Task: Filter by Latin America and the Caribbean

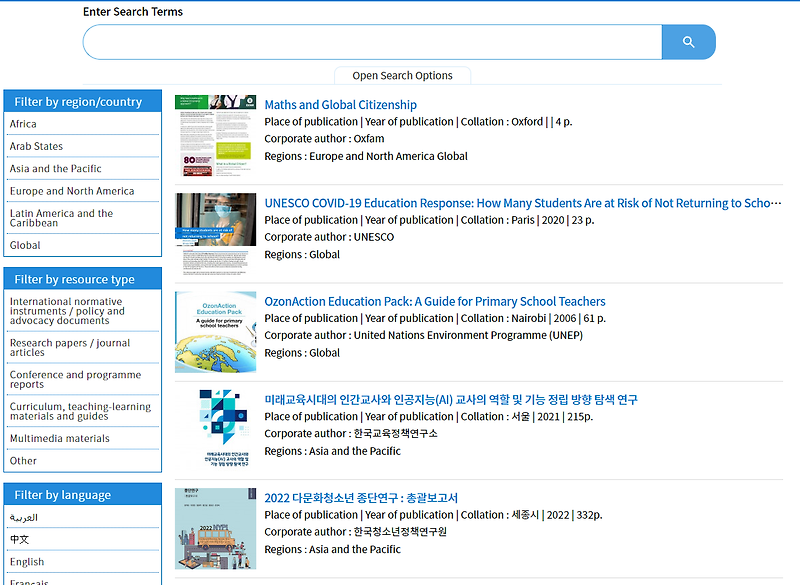Action: coord(83,218)
